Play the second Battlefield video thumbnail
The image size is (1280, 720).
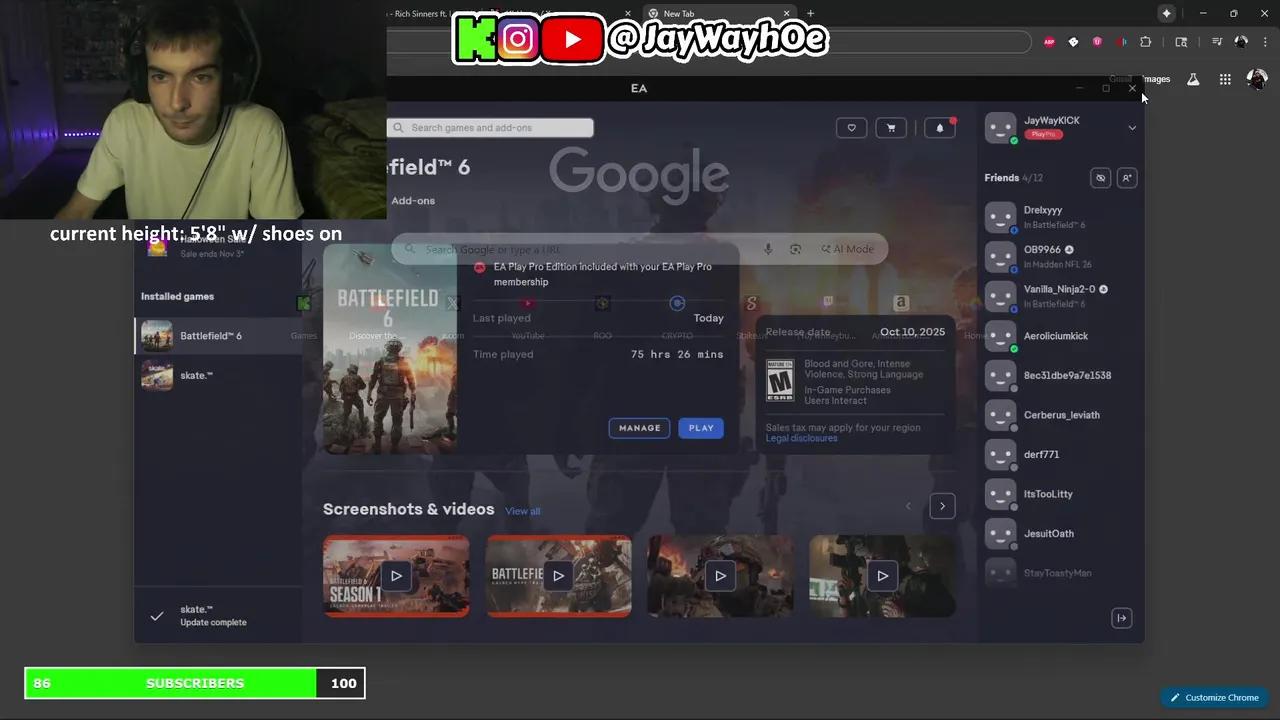(x=558, y=576)
